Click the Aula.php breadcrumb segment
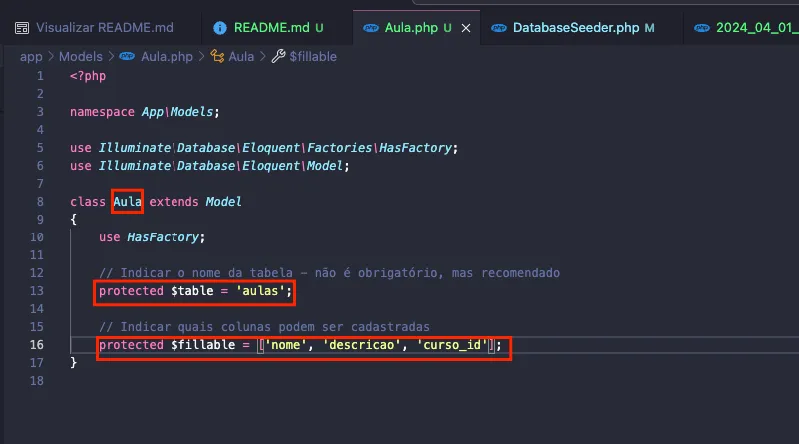Image resolution: width=799 pixels, height=444 pixels. [167, 57]
